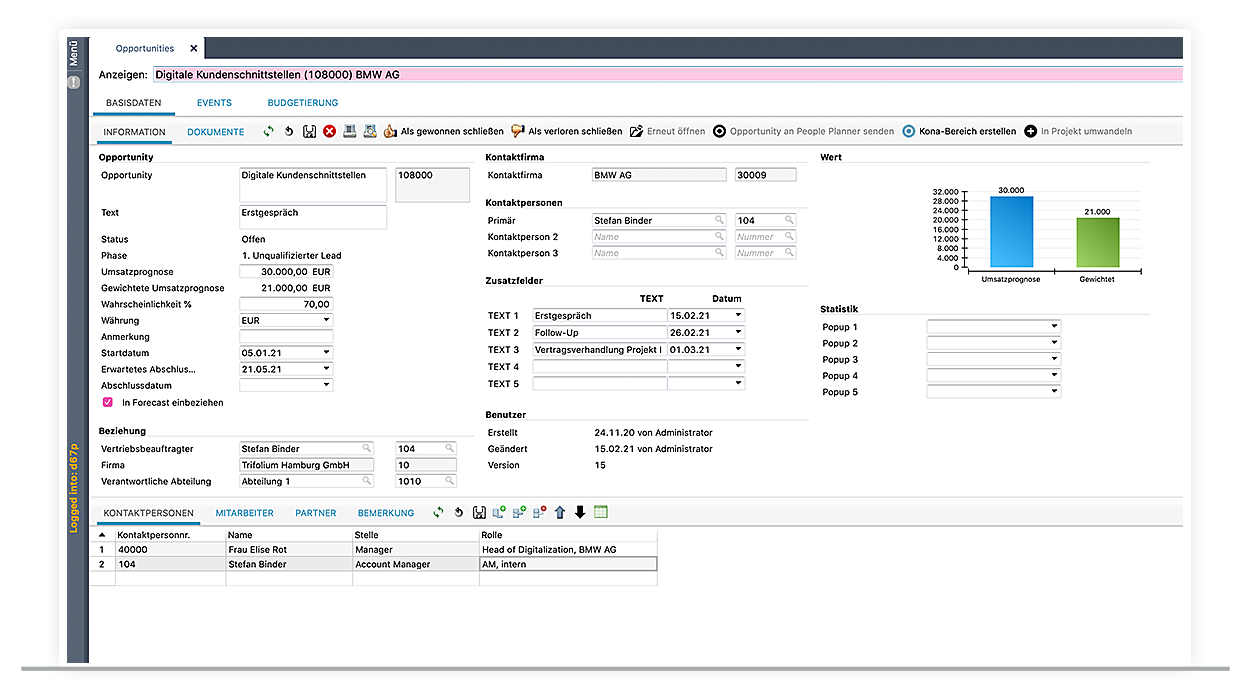Delete the record via red X icon
The width and height of the screenshot is (1251, 698).
[x=328, y=130]
